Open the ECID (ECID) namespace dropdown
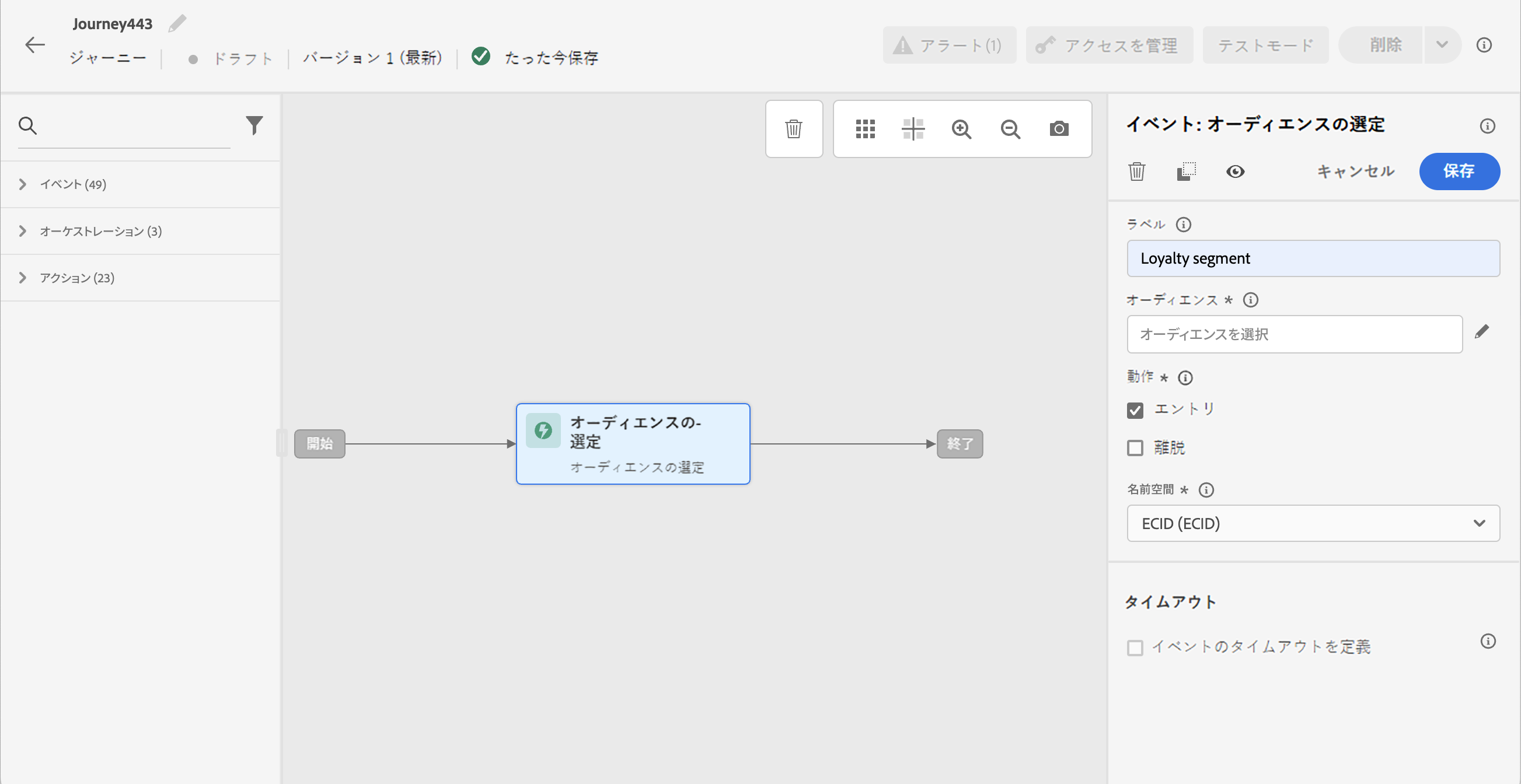Screen dimensions: 1521x784 [x=1313, y=523]
